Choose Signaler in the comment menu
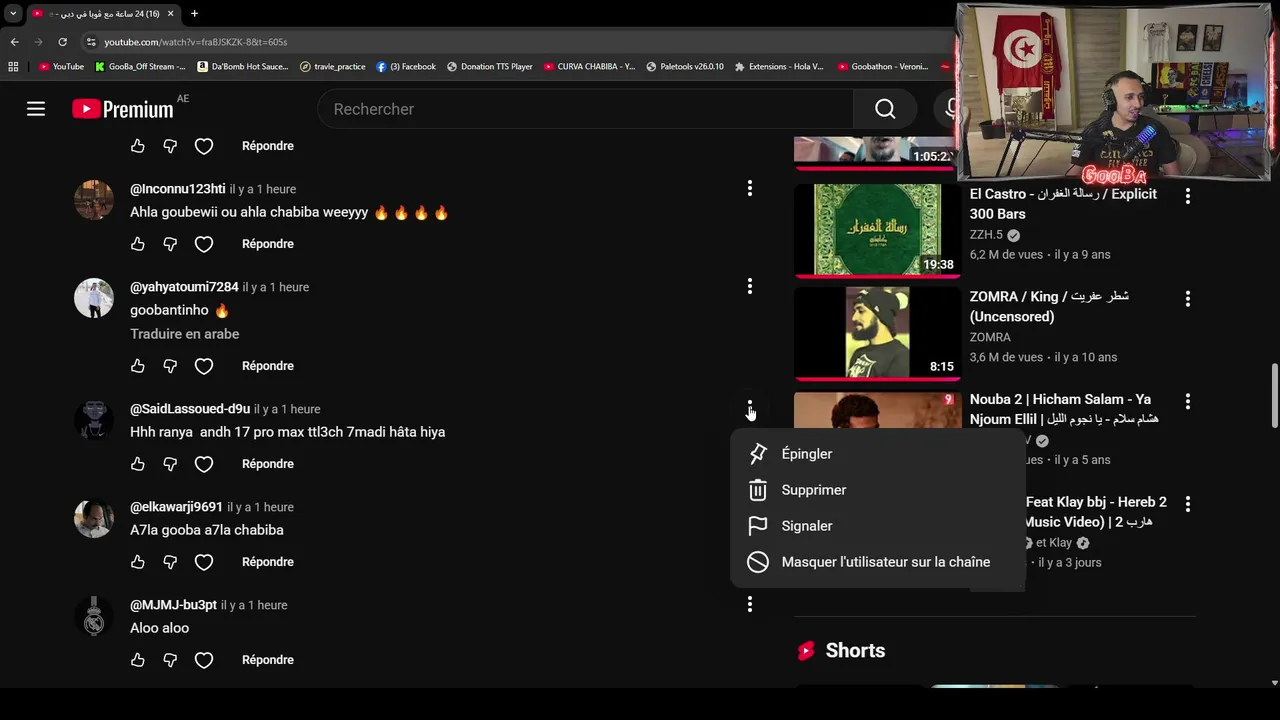1280x720 pixels. 879,526
